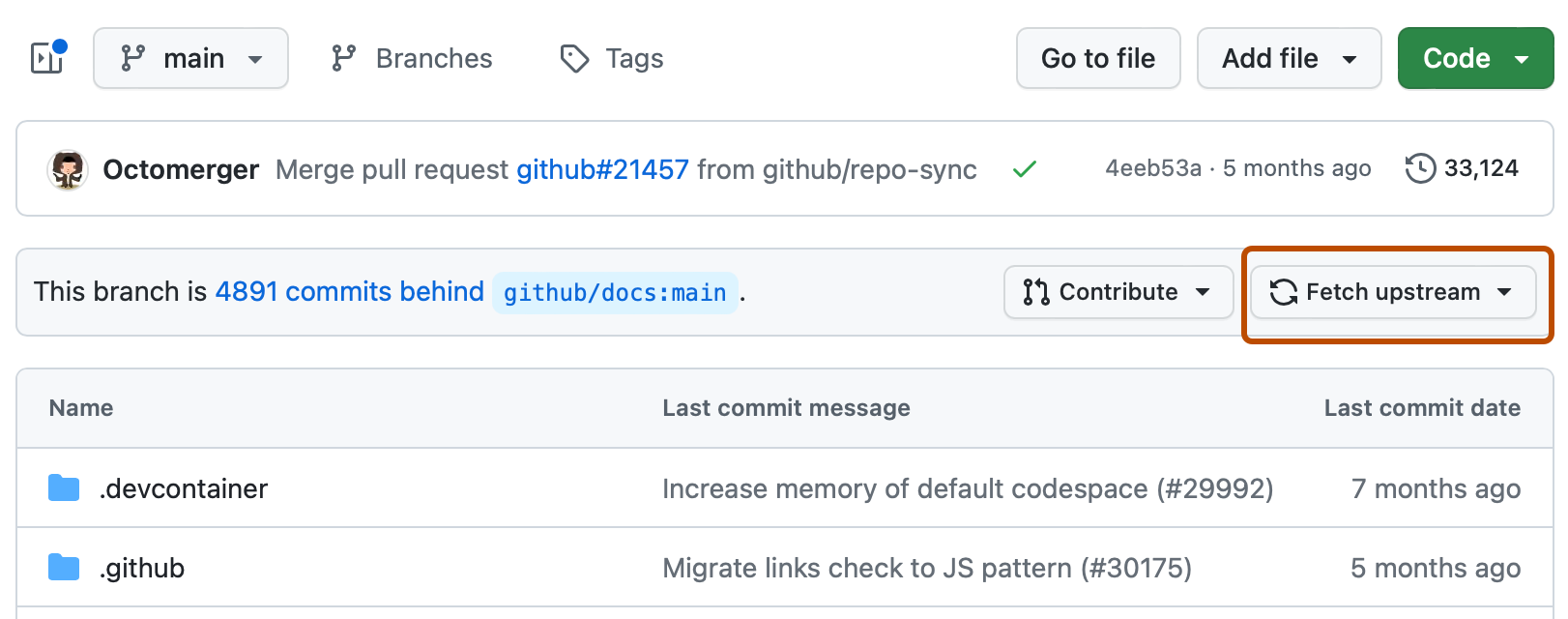Click '5 months ago' in the .github row

coord(1436,568)
